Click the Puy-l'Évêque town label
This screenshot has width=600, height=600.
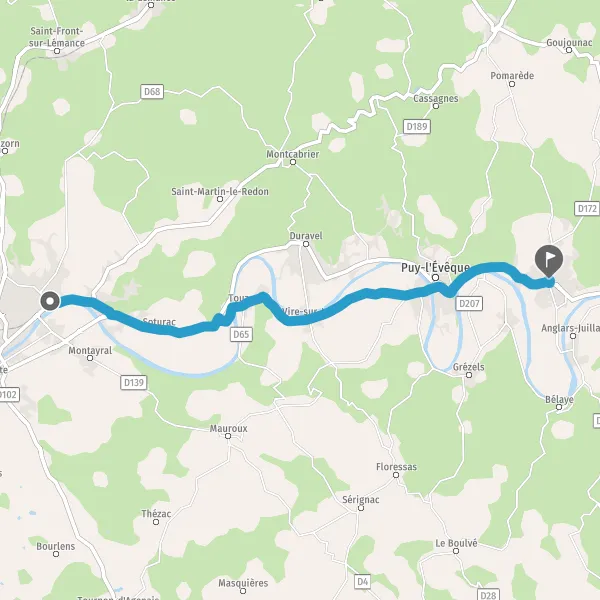point(435,267)
